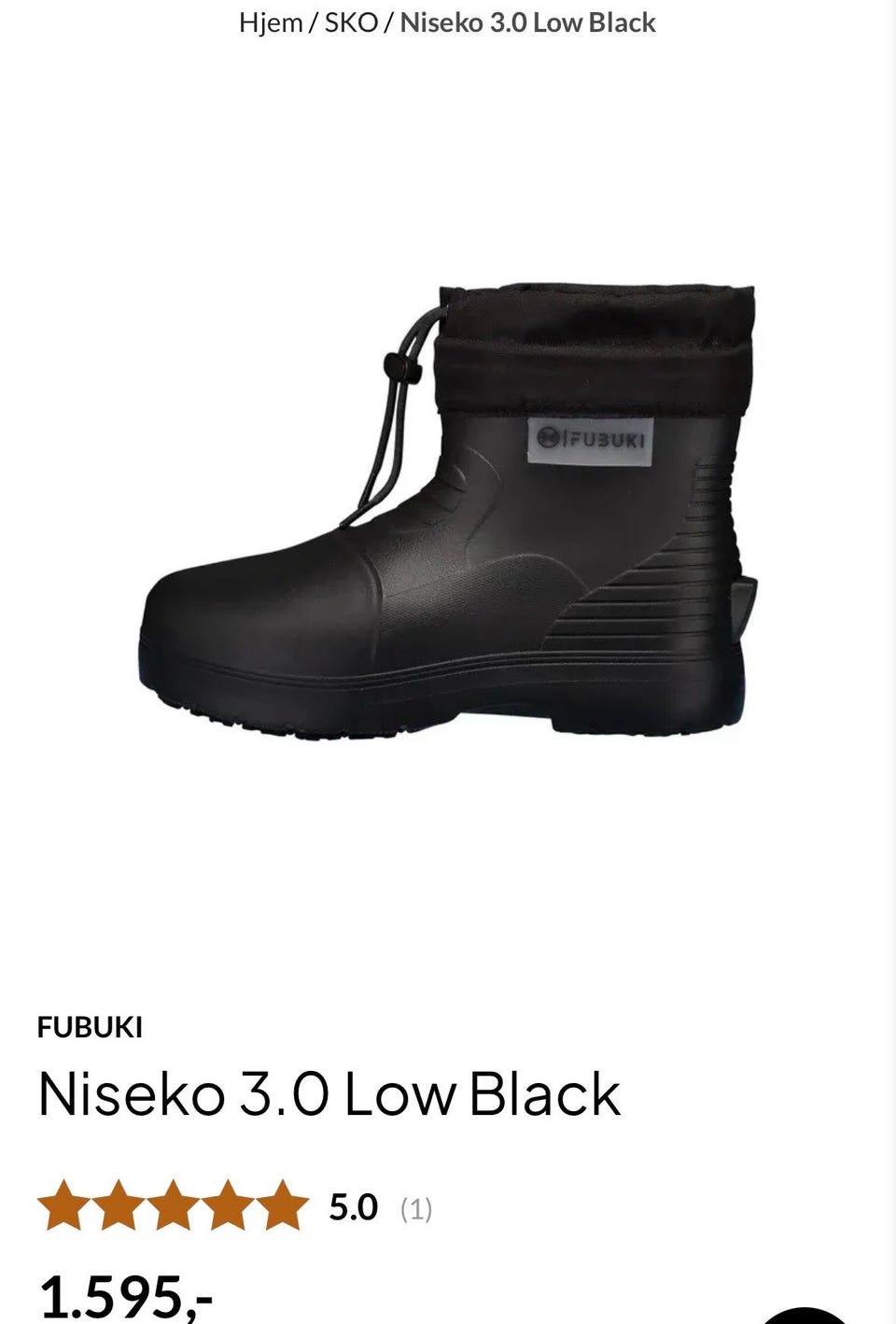
Task: Click the grey scrollbar strip at right edge
Action: [x=890, y=662]
